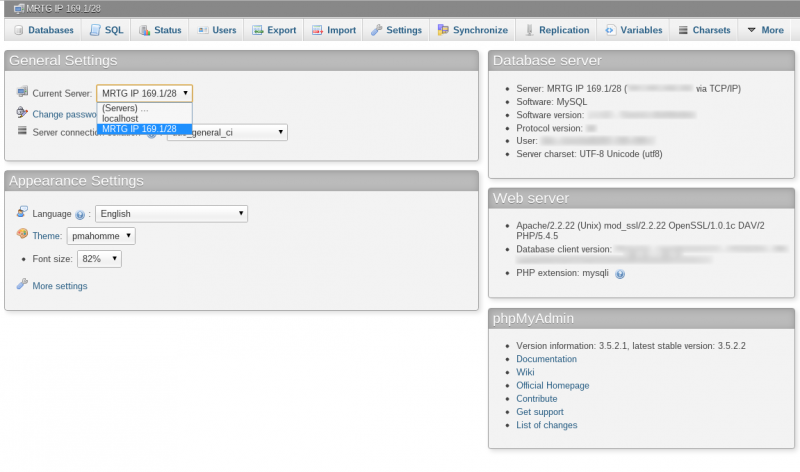Open the Get support link
Image resolution: width=800 pixels, height=472 pixels.
pyautogui.click(x=540, y=412)
